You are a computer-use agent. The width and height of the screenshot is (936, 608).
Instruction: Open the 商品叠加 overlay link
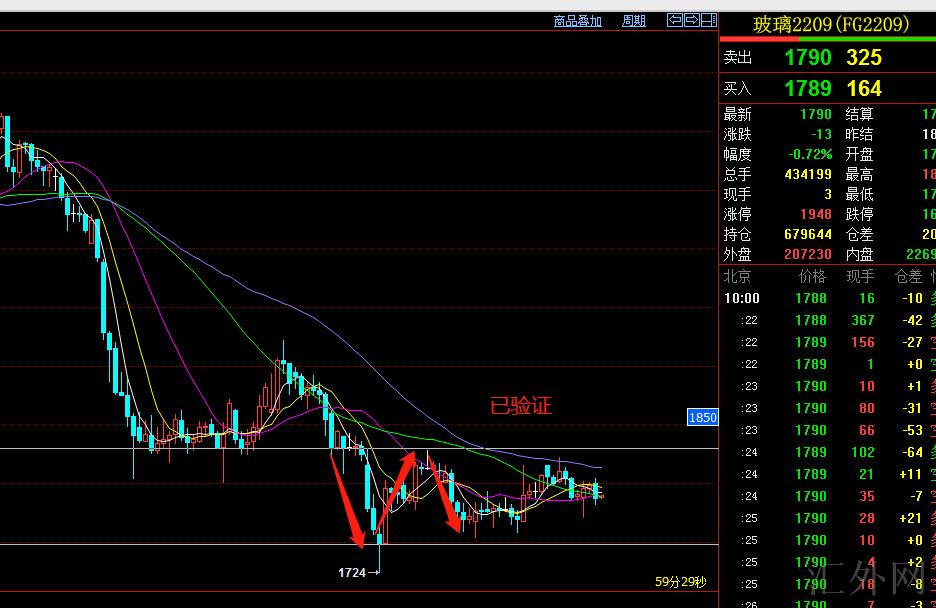tap(577, 21)
